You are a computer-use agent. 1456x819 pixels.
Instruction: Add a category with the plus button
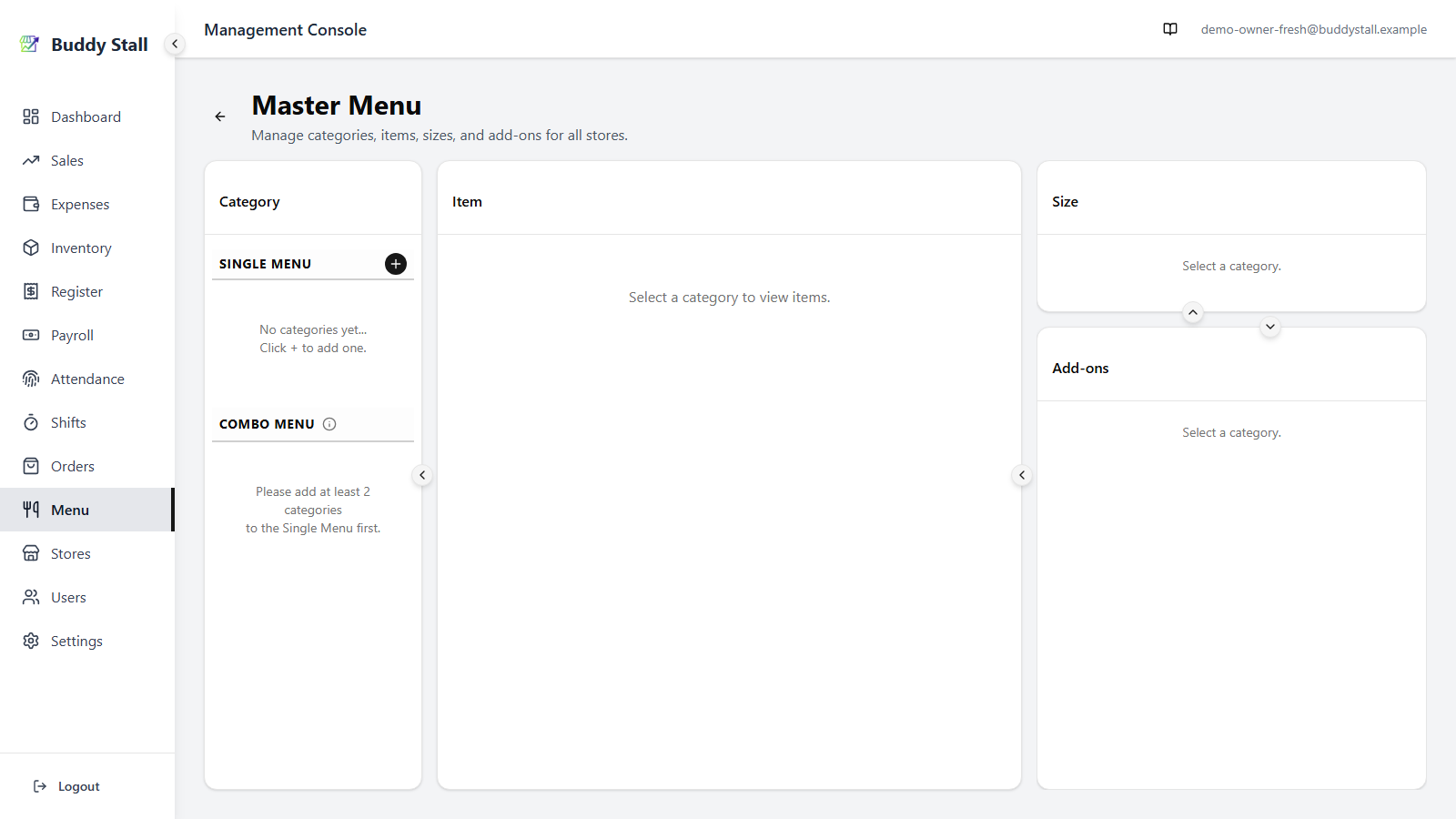(x=396, y=264)
